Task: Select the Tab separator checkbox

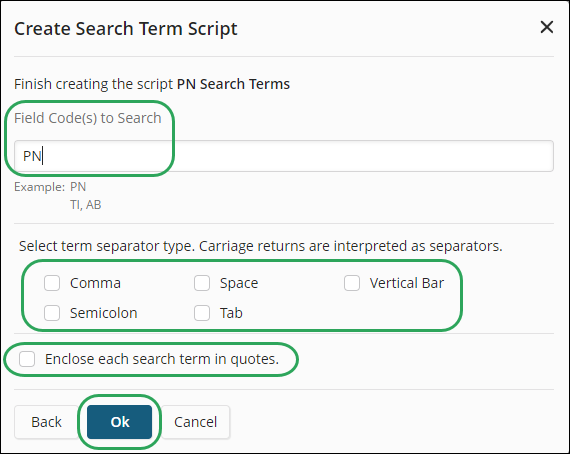Action: pos(202,313)
